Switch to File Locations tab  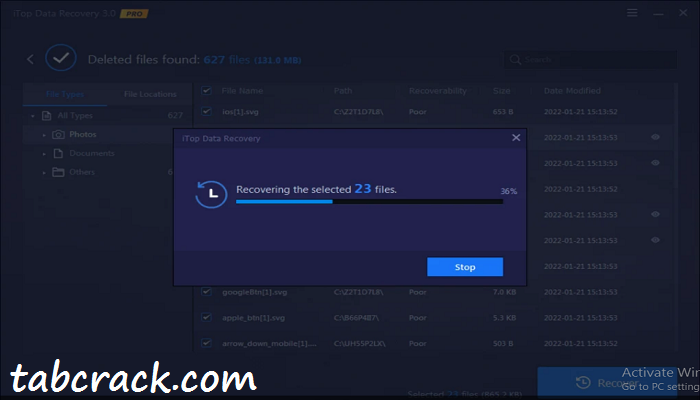[150, 94]
